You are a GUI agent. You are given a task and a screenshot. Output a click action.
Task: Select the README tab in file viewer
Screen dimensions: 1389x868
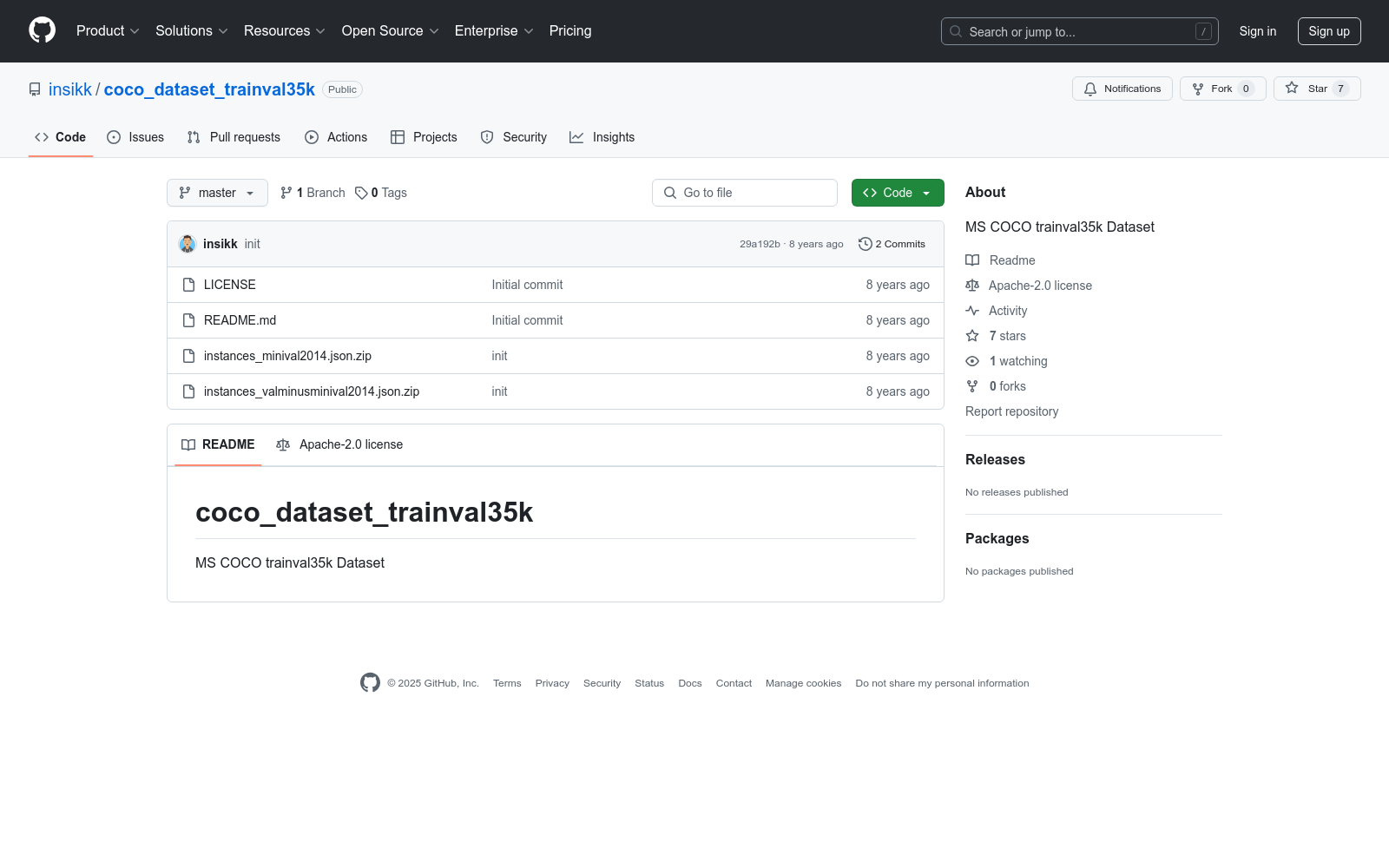click(218, 444)
